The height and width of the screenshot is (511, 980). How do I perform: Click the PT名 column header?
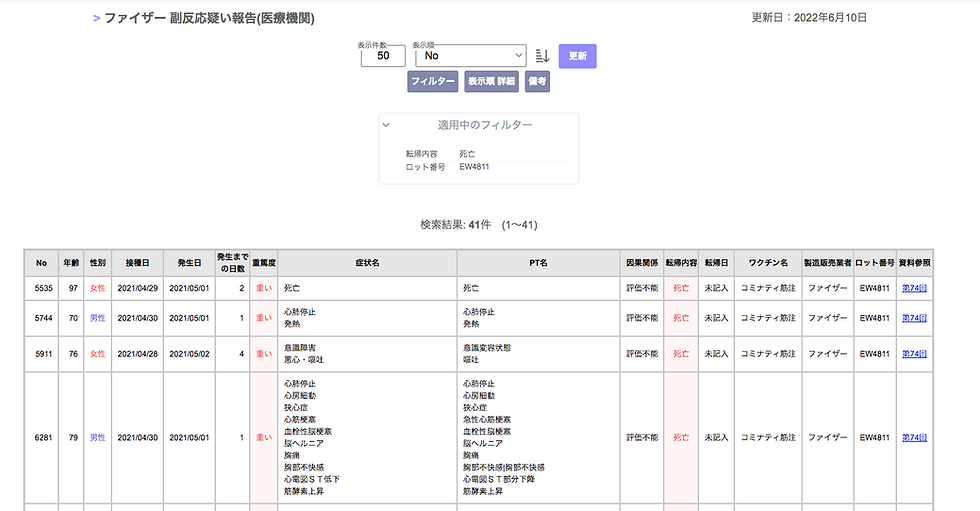(539, 263)
